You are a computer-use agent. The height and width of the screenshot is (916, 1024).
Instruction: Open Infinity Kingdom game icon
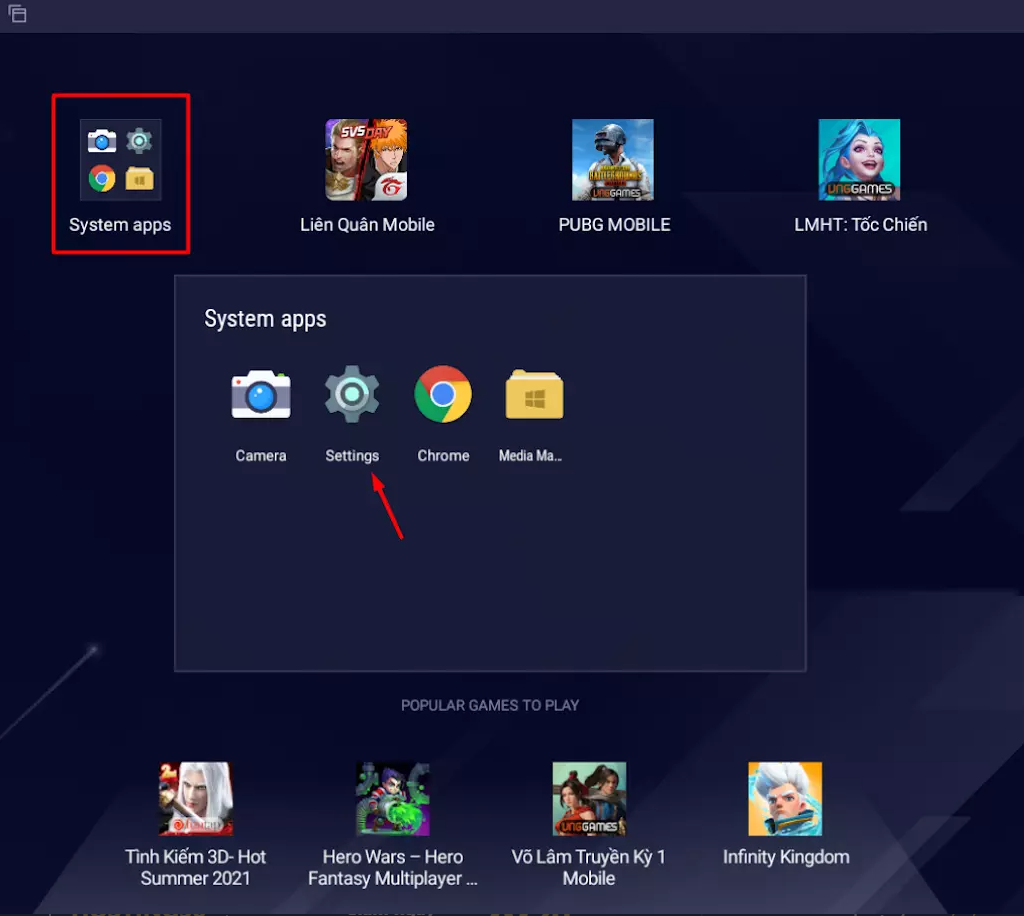tap(785, 798)
